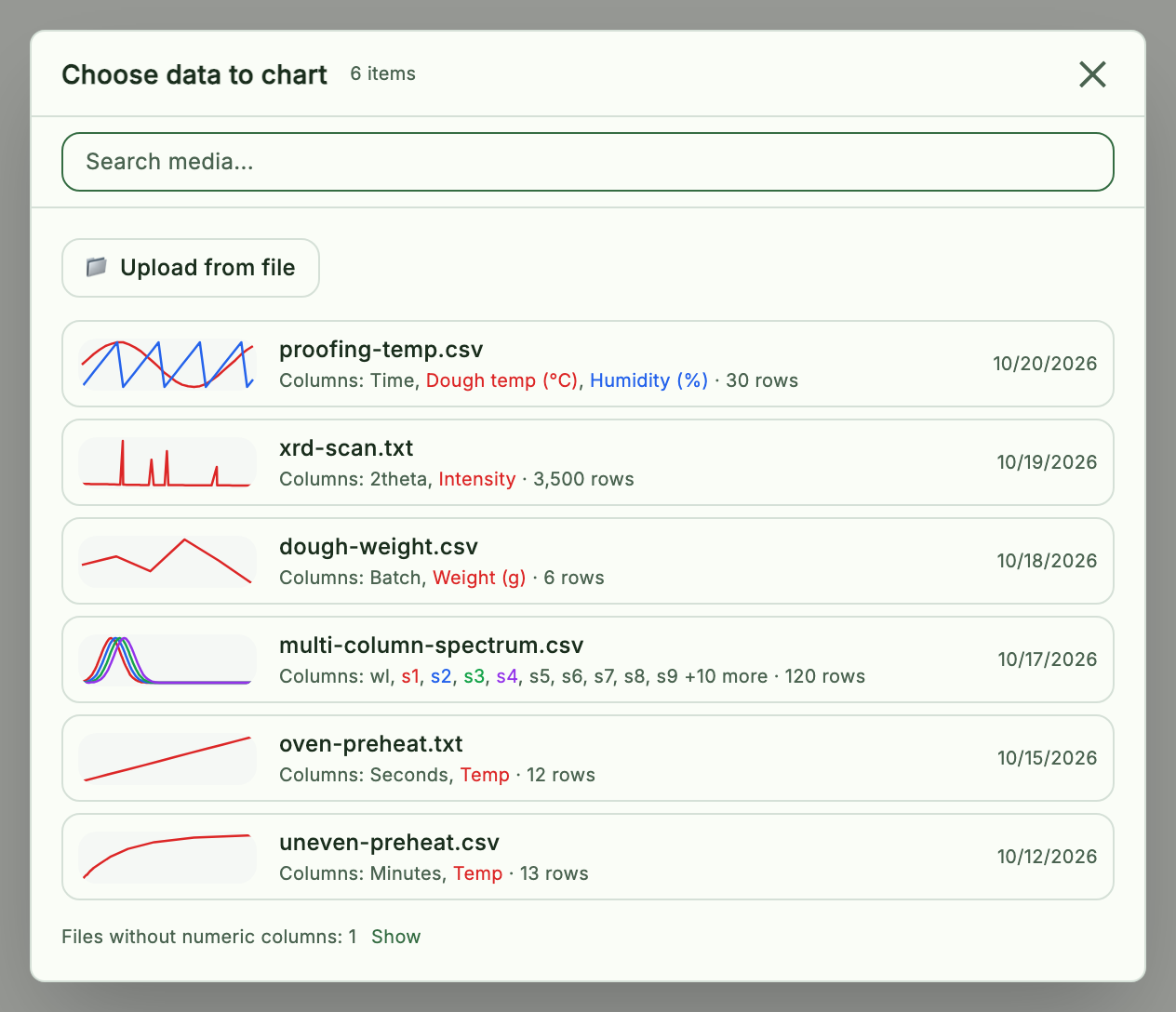Click the Upload from file button

point(191,268)
